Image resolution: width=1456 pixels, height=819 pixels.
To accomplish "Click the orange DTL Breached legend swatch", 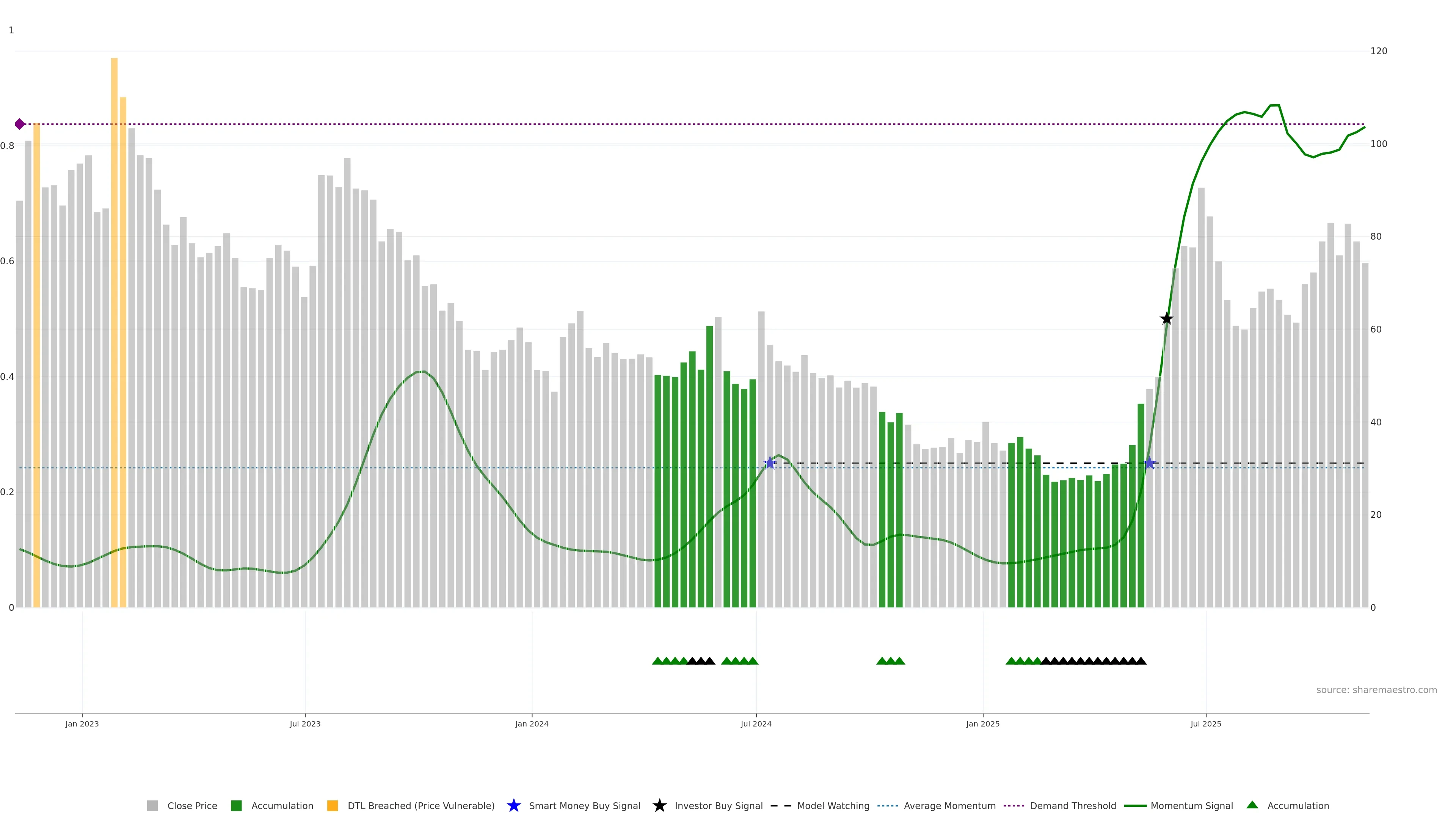I will click(333, 805).
